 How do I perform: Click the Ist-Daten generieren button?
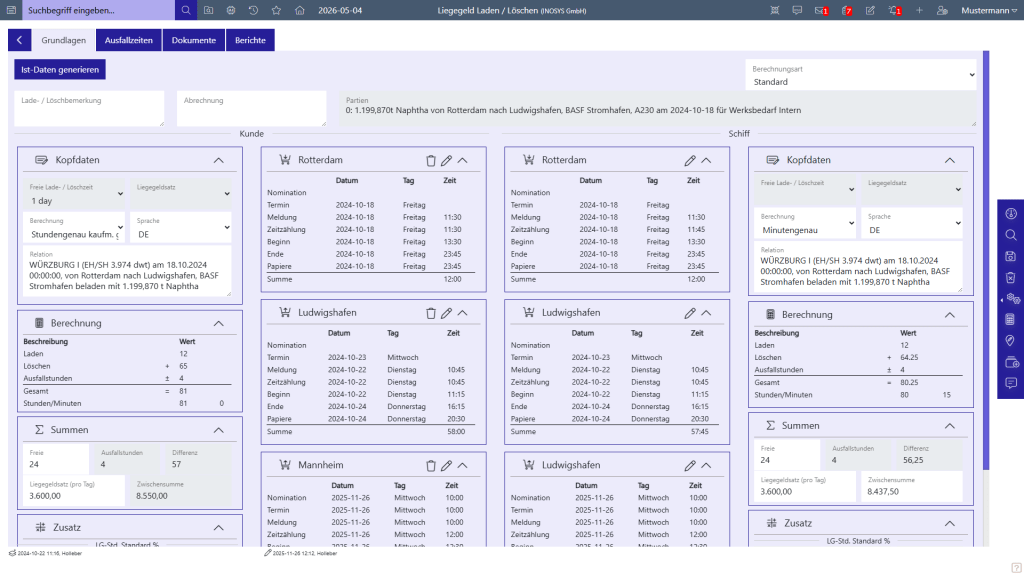click(x=60, y=69)
